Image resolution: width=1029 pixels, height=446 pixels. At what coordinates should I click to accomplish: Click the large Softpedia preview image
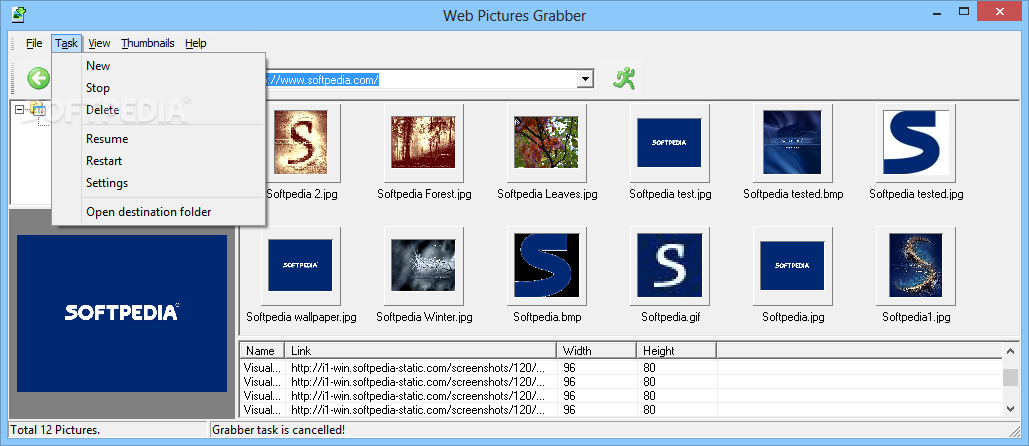click(121, 314)
